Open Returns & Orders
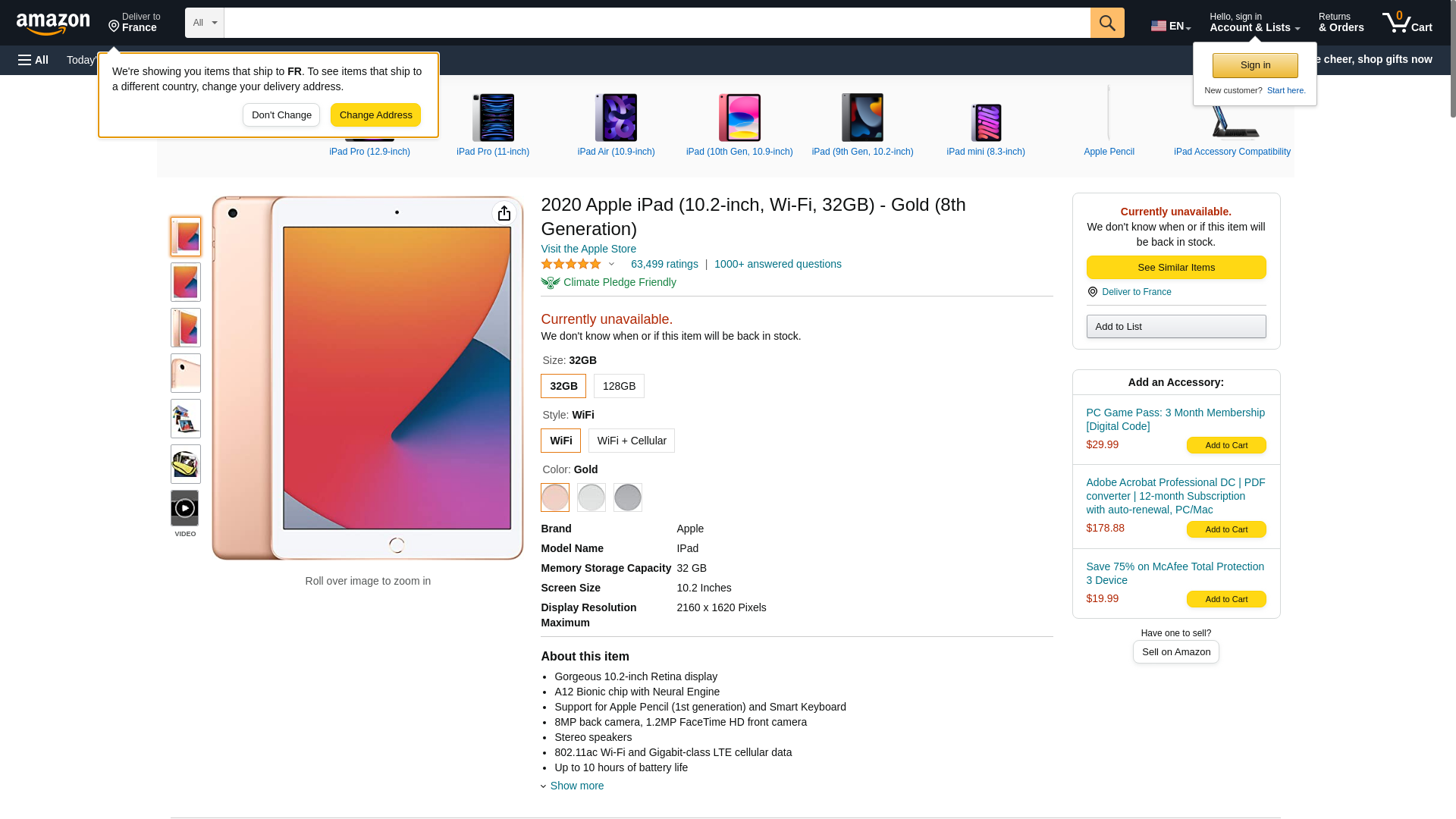The image size is (1456, 819). [1341, 23]
